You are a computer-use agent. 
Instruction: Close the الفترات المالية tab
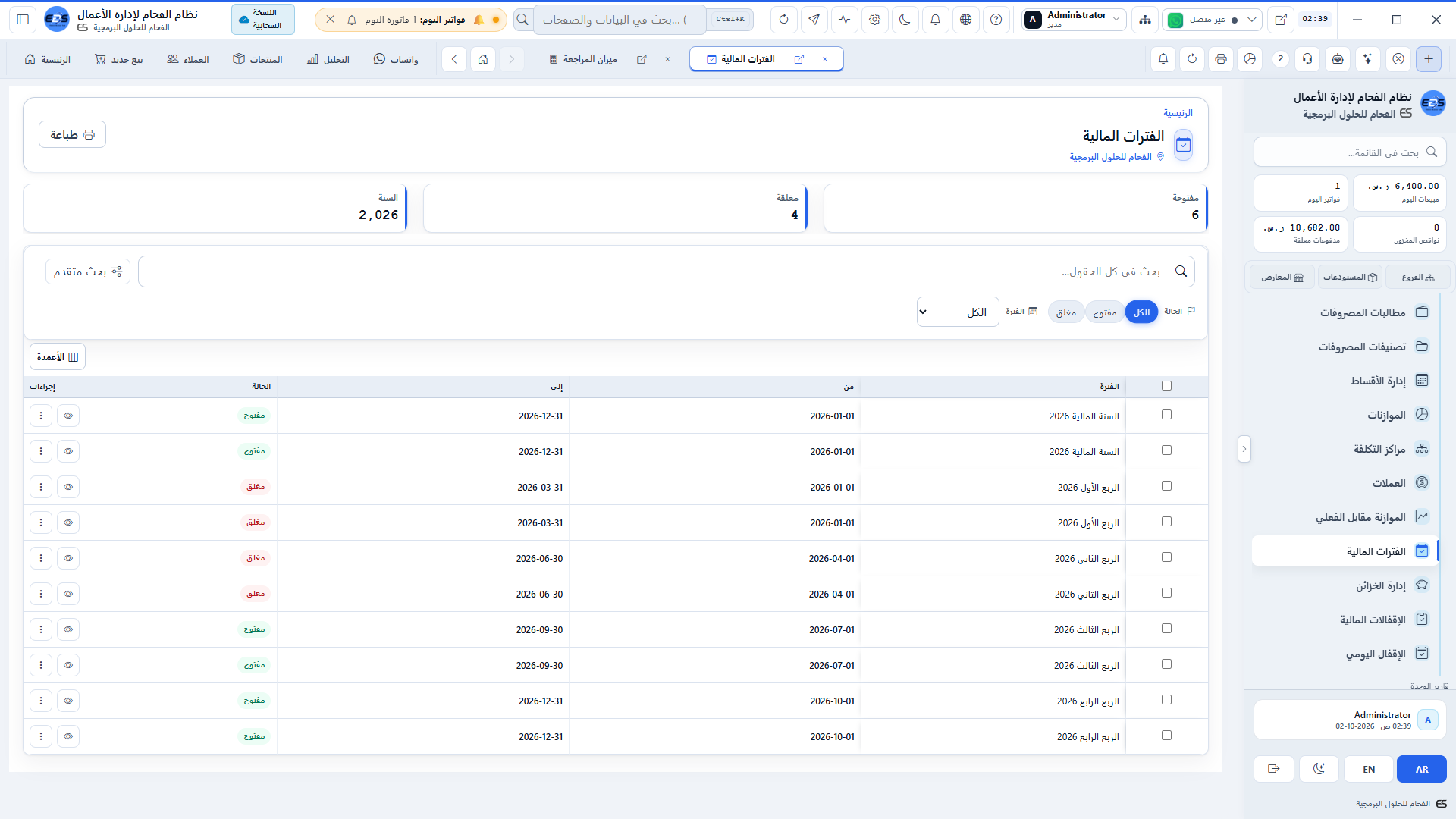[825, 59]
